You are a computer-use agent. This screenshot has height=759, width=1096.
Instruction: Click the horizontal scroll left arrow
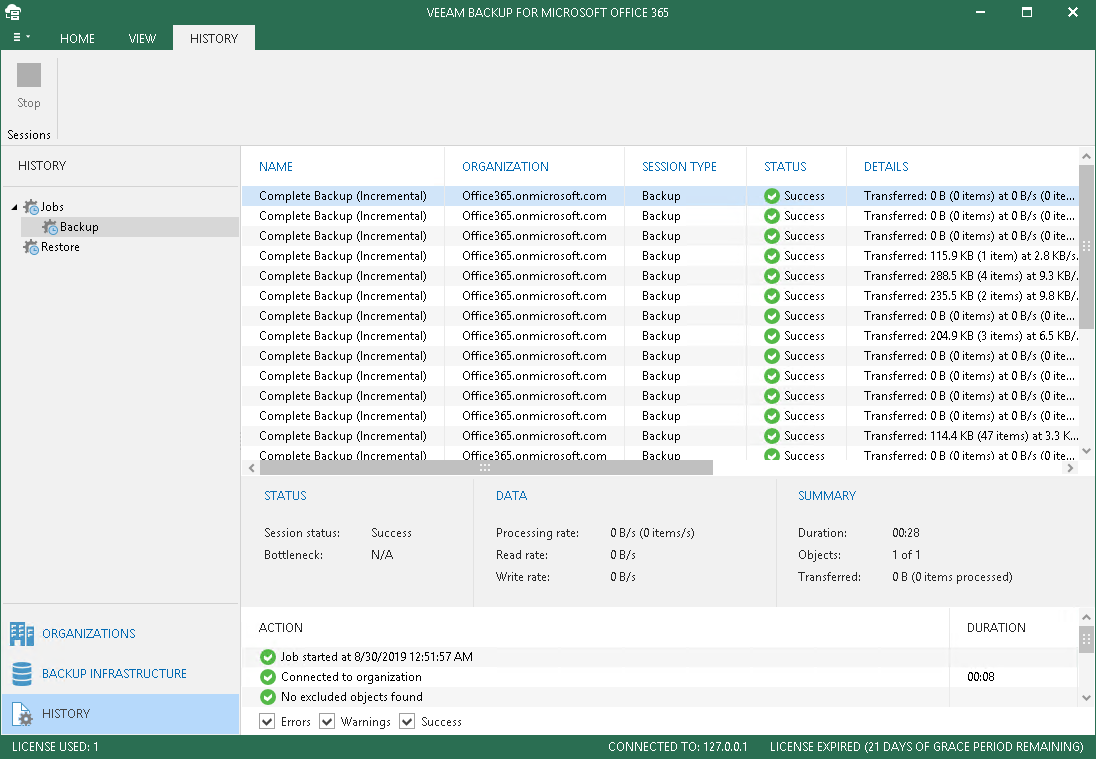[x=252, y=468]
